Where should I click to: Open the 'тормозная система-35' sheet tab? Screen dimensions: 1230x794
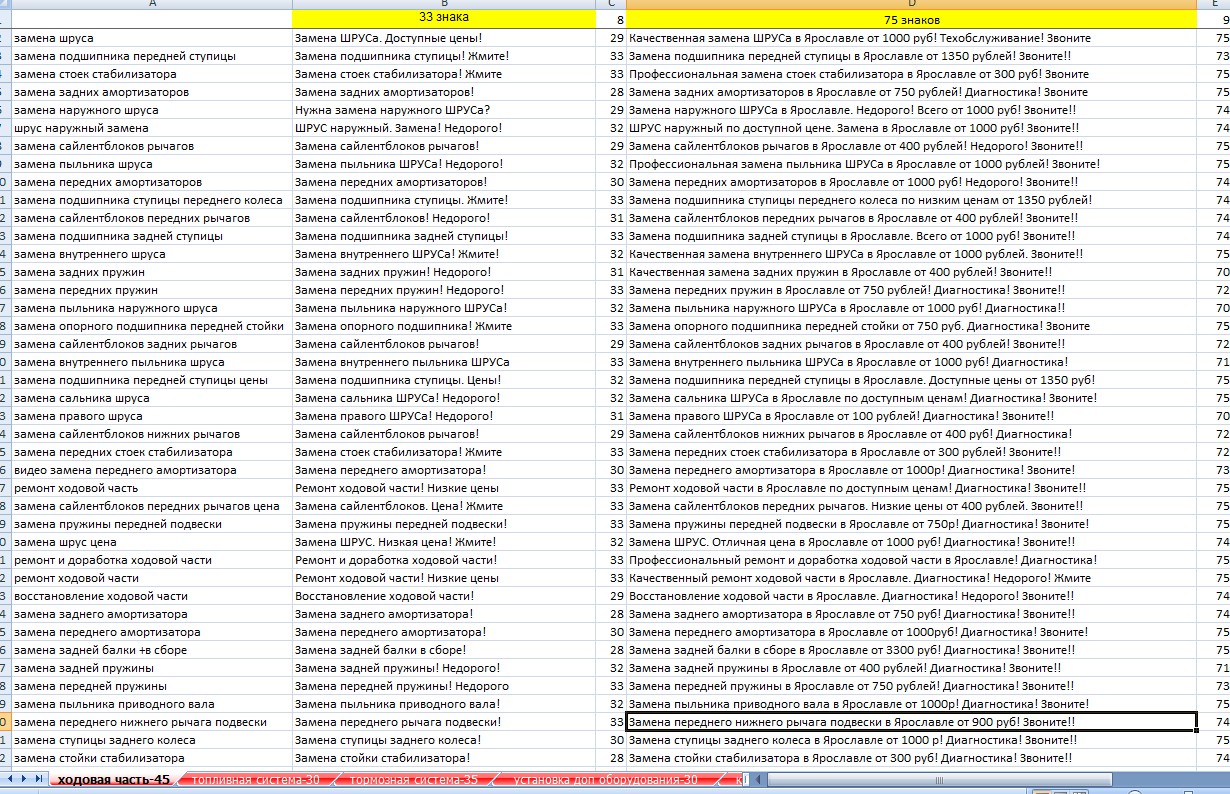pyautogui.click(x=414, y=779)
